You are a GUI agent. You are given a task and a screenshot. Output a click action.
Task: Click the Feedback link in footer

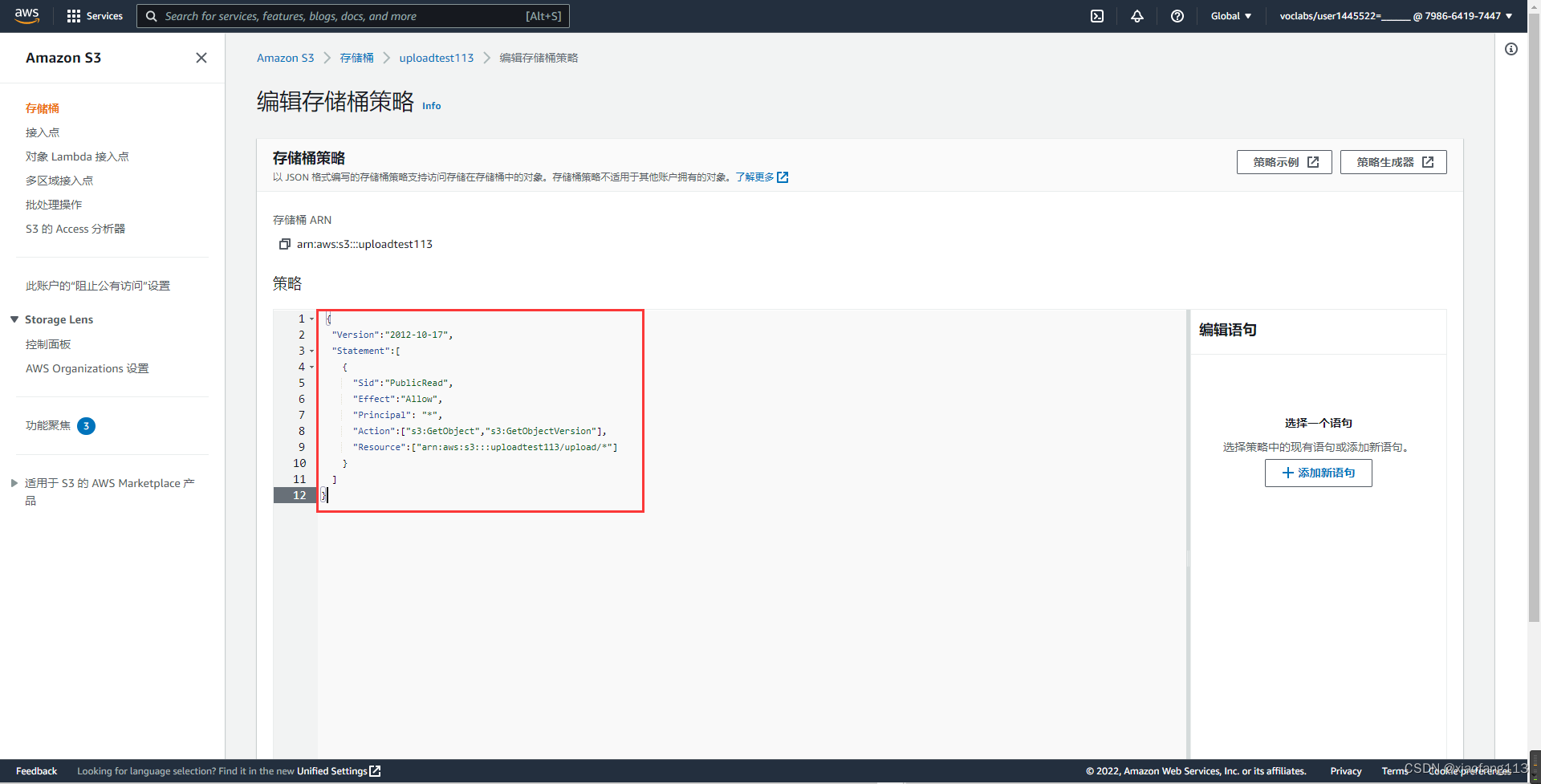click(x=37, y=771)
